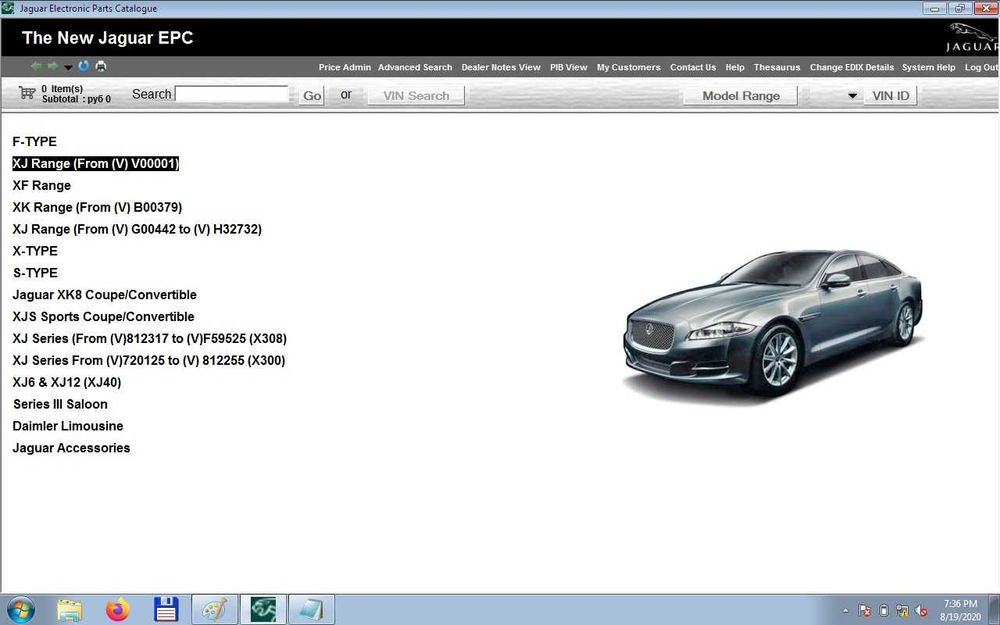Select XJS Sports Coupe/Convertible
The width and height of the screenshot is (1000, 625).
[103, 316]
